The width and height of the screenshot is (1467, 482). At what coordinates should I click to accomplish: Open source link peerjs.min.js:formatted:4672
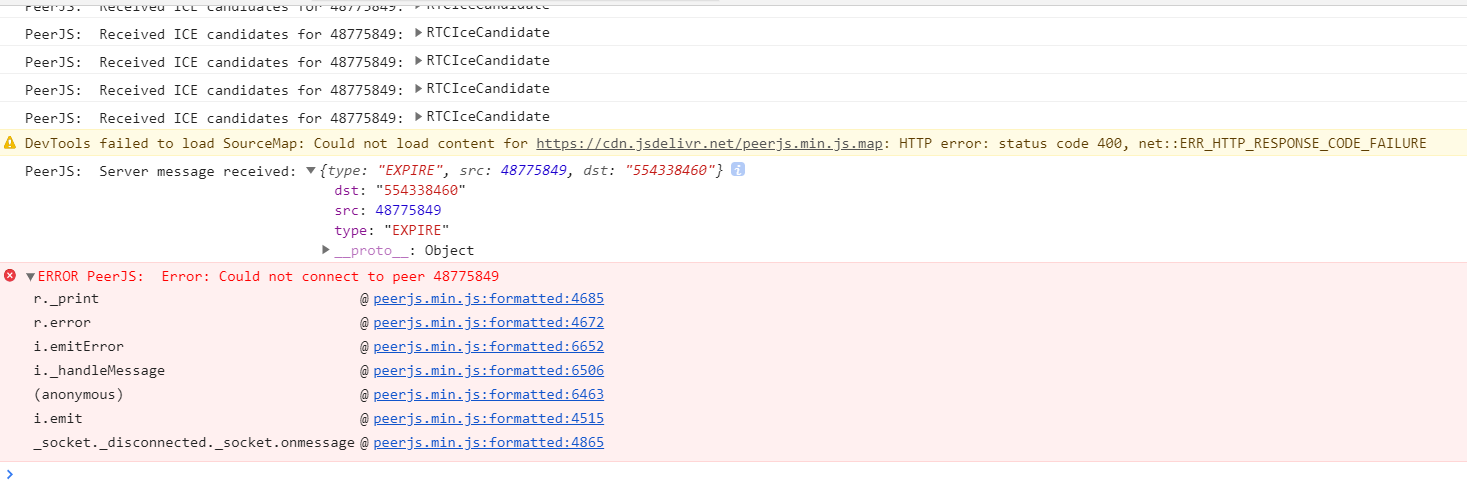(x=488, y=323)
